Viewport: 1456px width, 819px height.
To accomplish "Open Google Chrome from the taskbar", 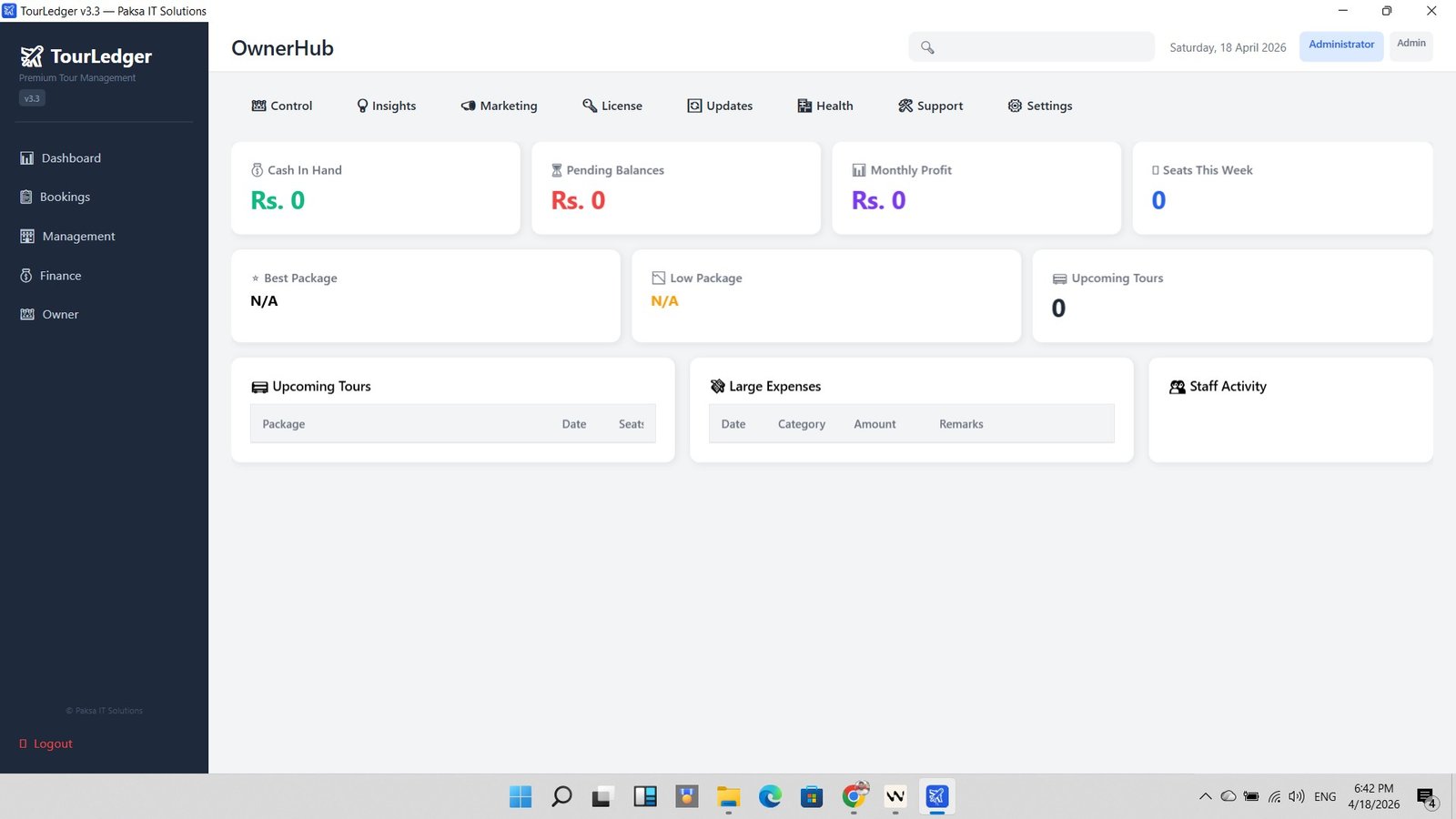I will point(854,796).
